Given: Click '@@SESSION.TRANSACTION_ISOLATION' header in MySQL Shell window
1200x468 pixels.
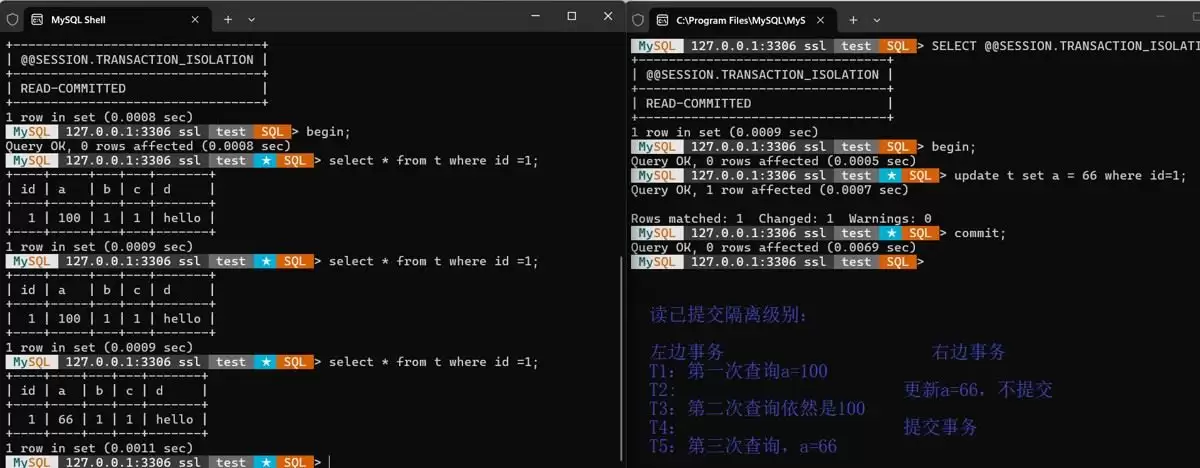Looking at the screenshot, I should point(137,60).
